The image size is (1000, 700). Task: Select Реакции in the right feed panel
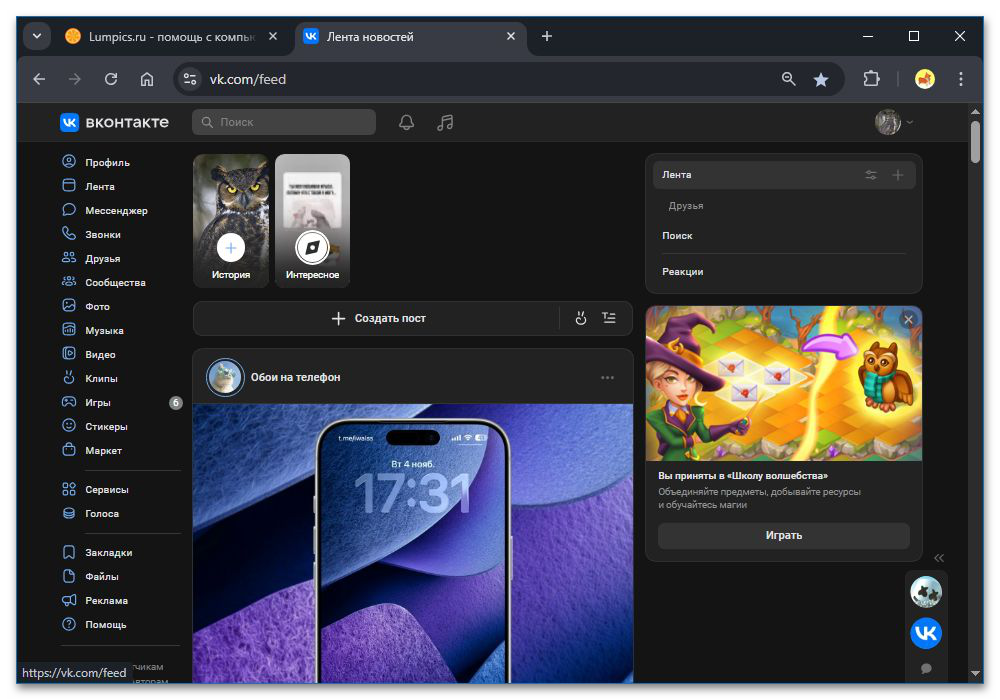682,272
